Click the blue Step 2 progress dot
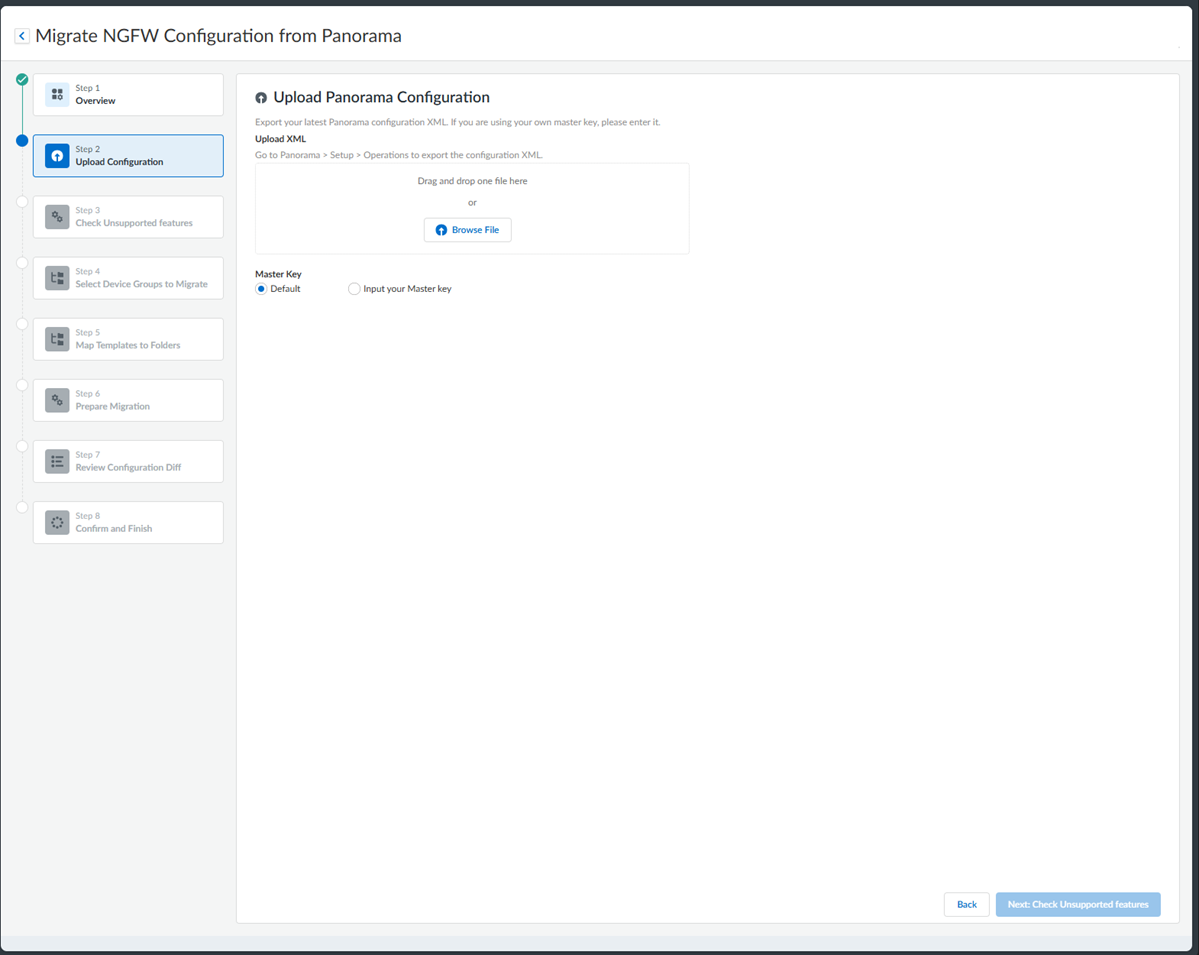This screenshot has height=955, width=1199. pyautogui.click(x=22, y=141)
